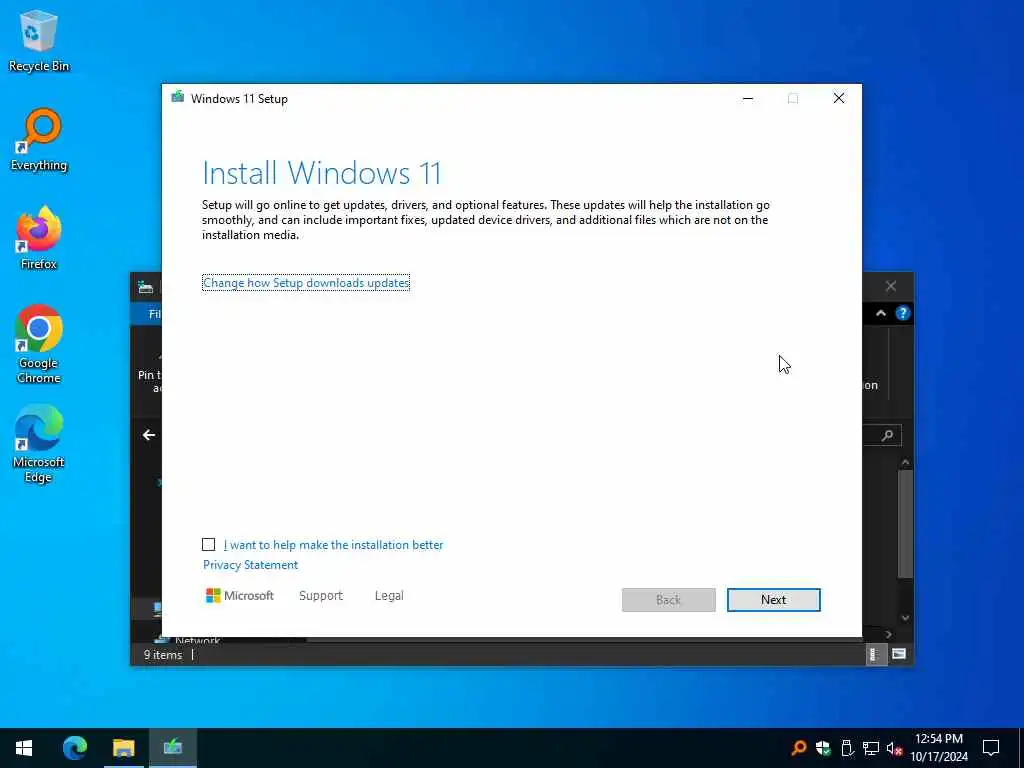The height and width of the screenshot is (768, 1024).
Task: Select the Firefox desktop shortcut
Action: [x=39, y=238]
